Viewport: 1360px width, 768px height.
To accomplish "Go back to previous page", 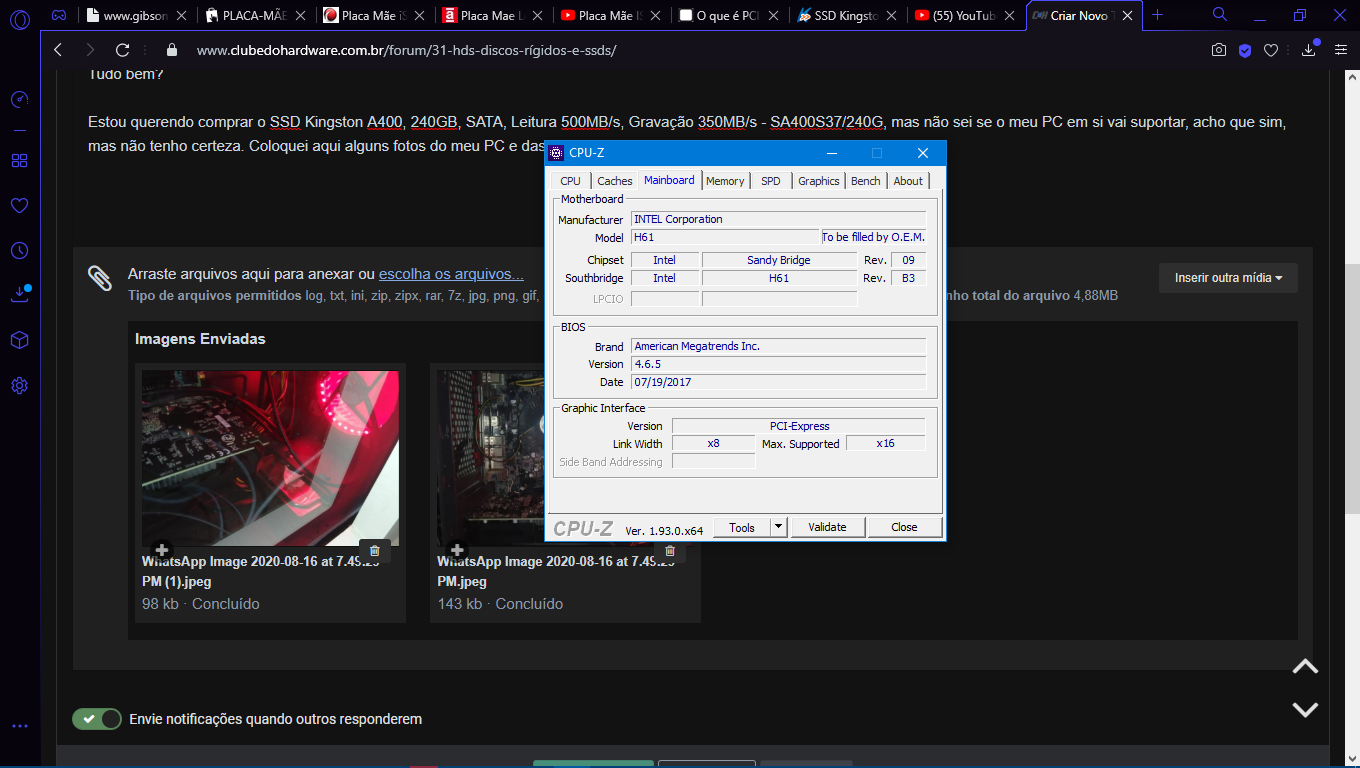I will pyautogui.click(x=58, y=50).
